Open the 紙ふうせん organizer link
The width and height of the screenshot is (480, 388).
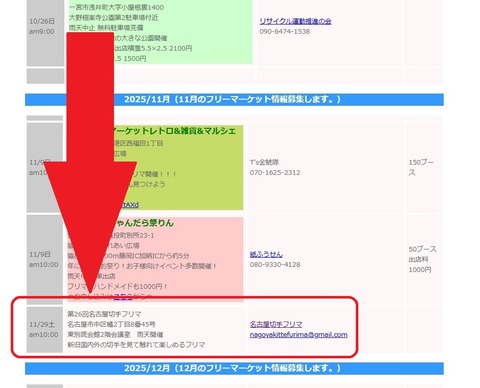click(x=266, y=254)
